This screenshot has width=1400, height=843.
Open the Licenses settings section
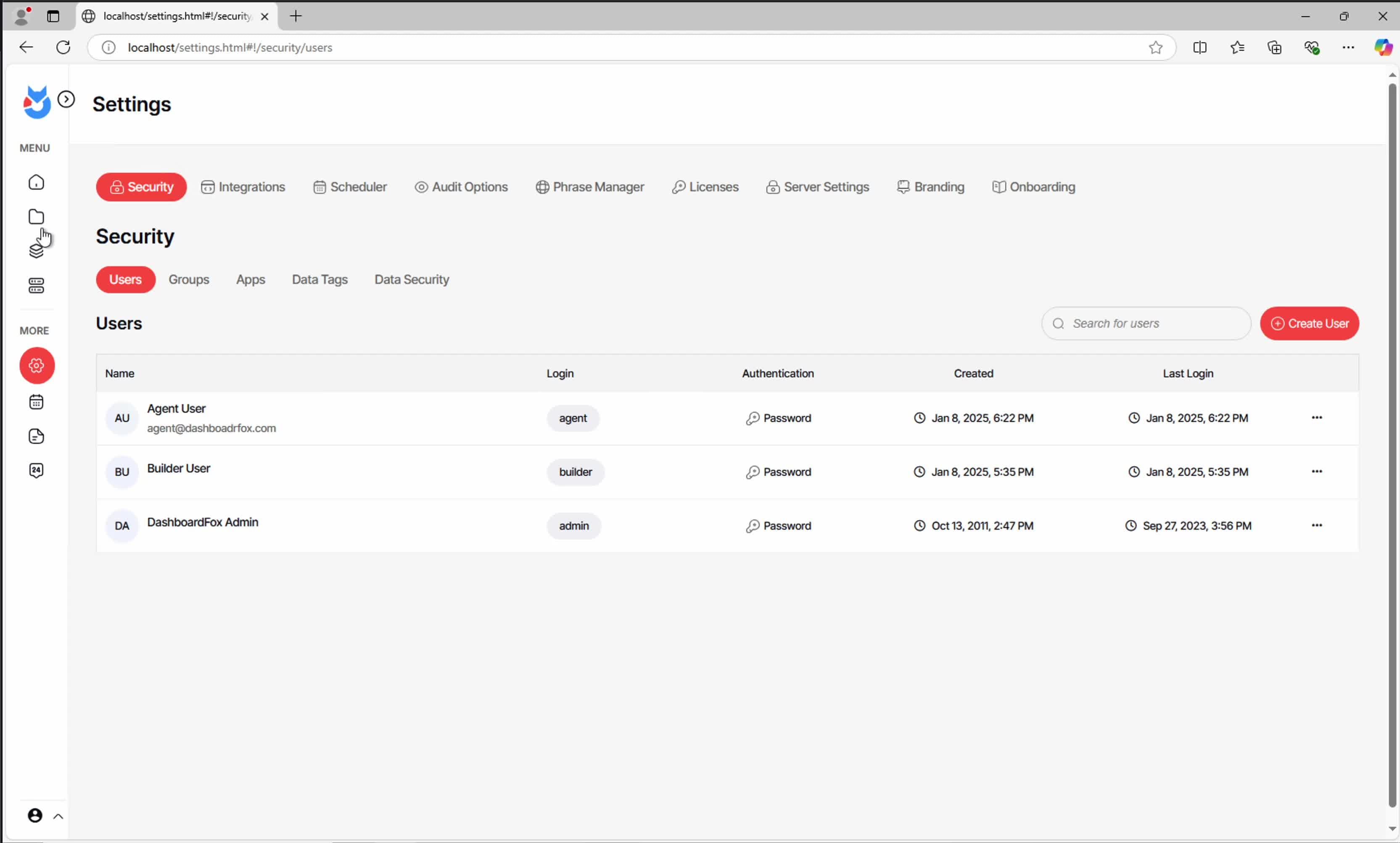coord(705,187)
